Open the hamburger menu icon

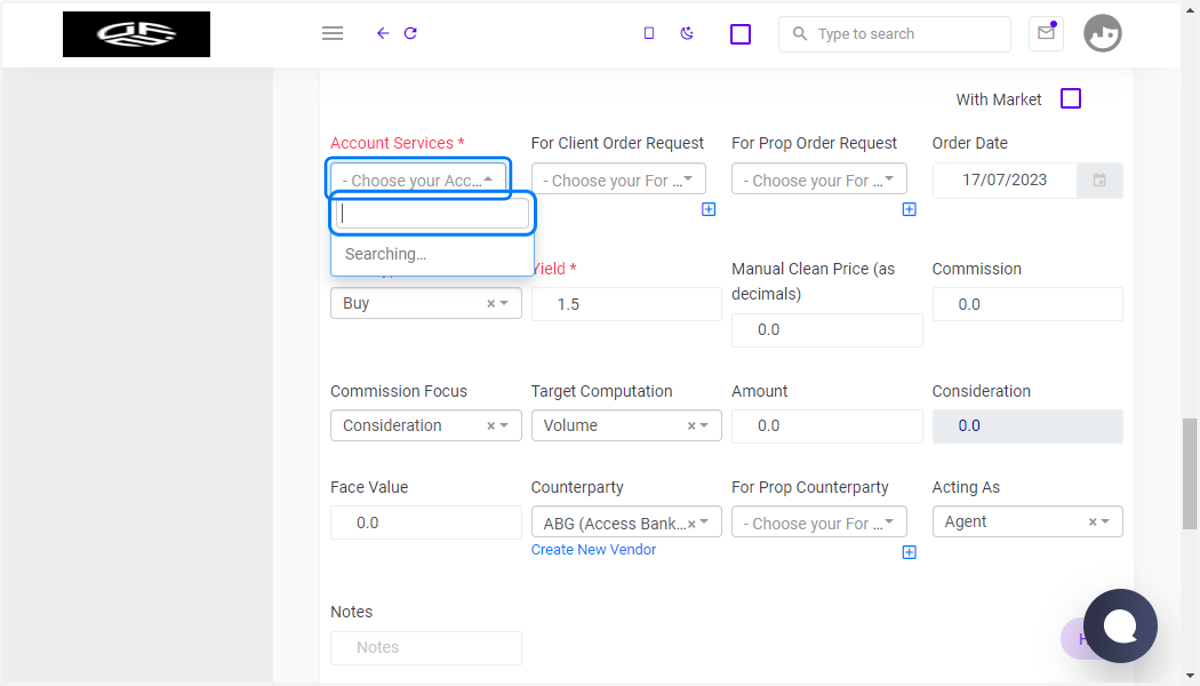tap(333, 33)
